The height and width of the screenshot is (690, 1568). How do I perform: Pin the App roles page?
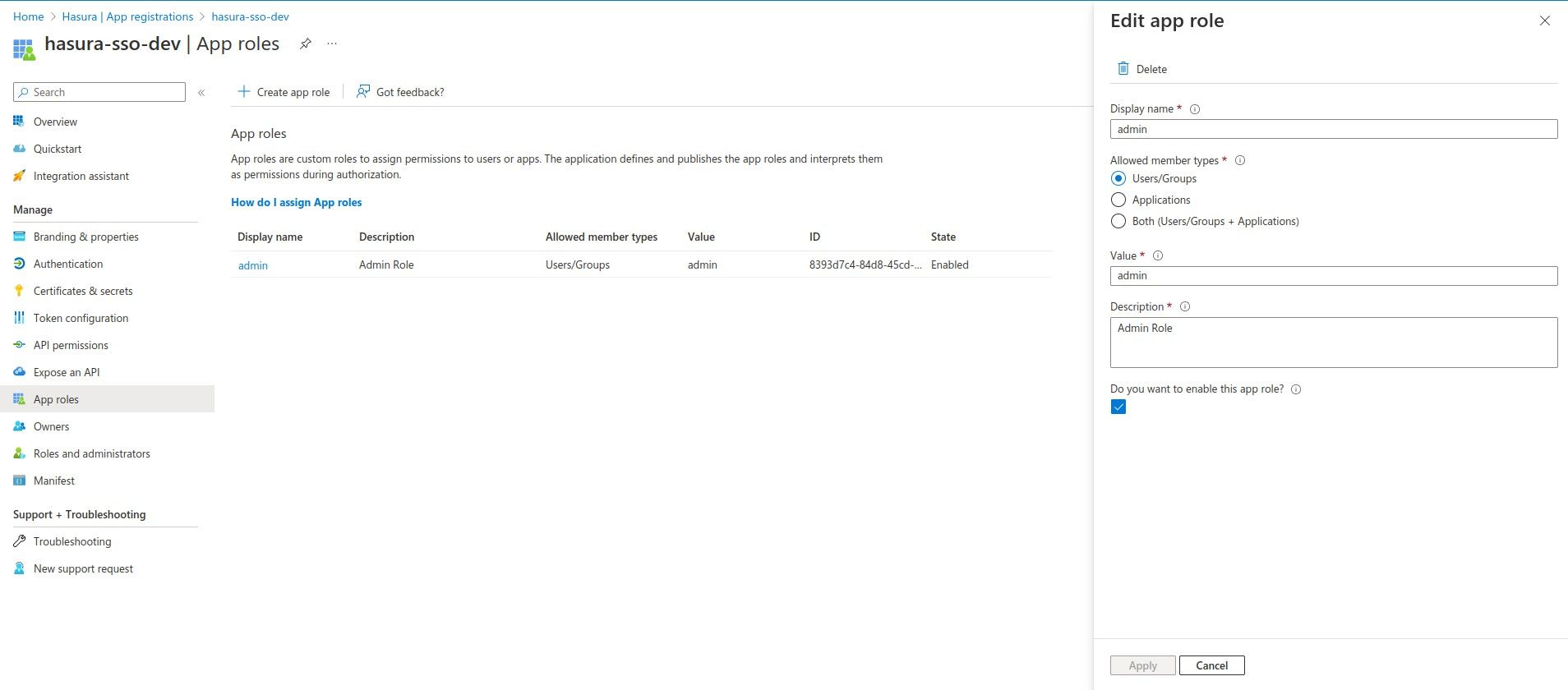pos(306,44)
